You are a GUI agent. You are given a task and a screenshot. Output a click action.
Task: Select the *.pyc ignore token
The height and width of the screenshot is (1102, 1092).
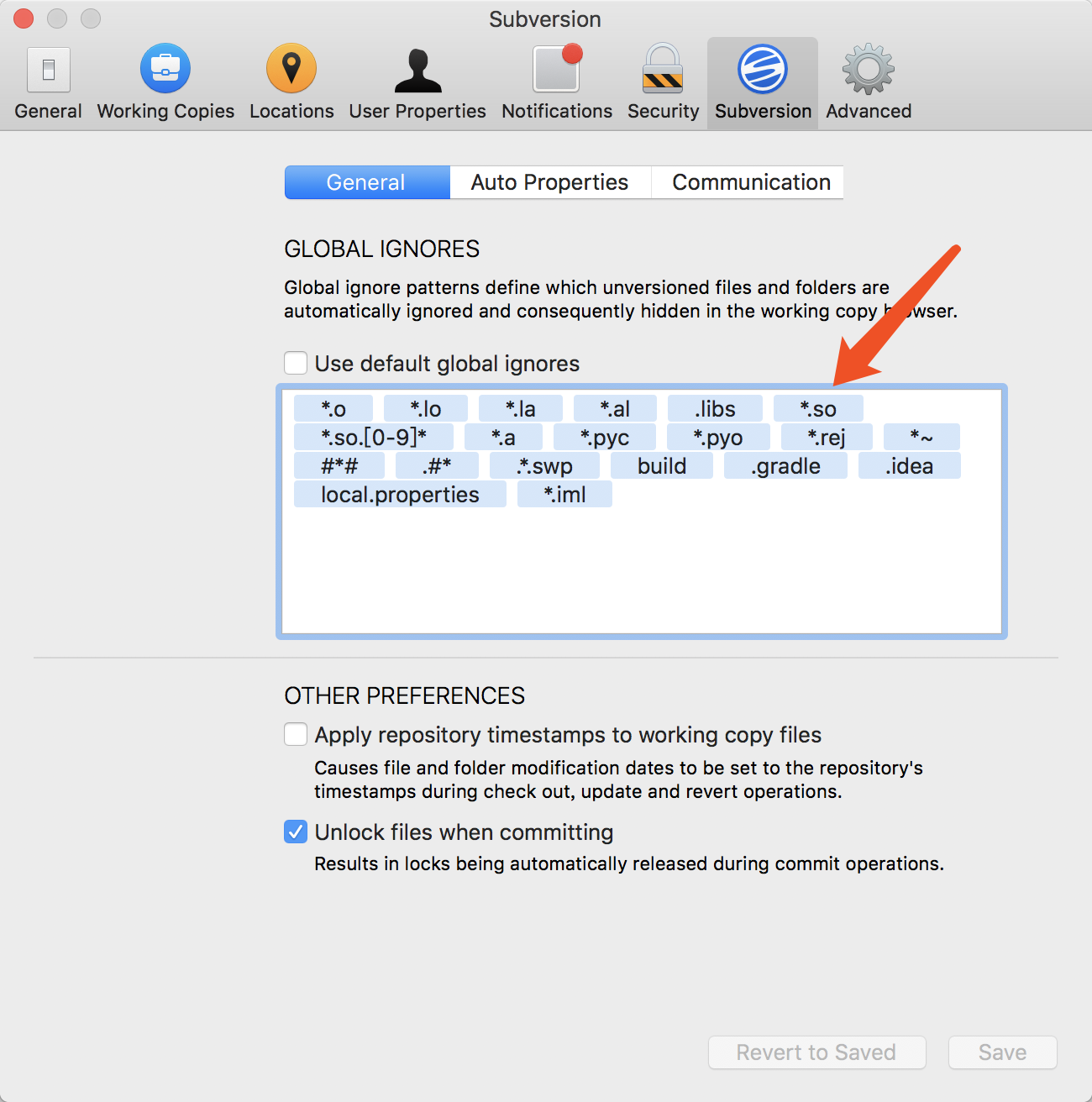605,437
